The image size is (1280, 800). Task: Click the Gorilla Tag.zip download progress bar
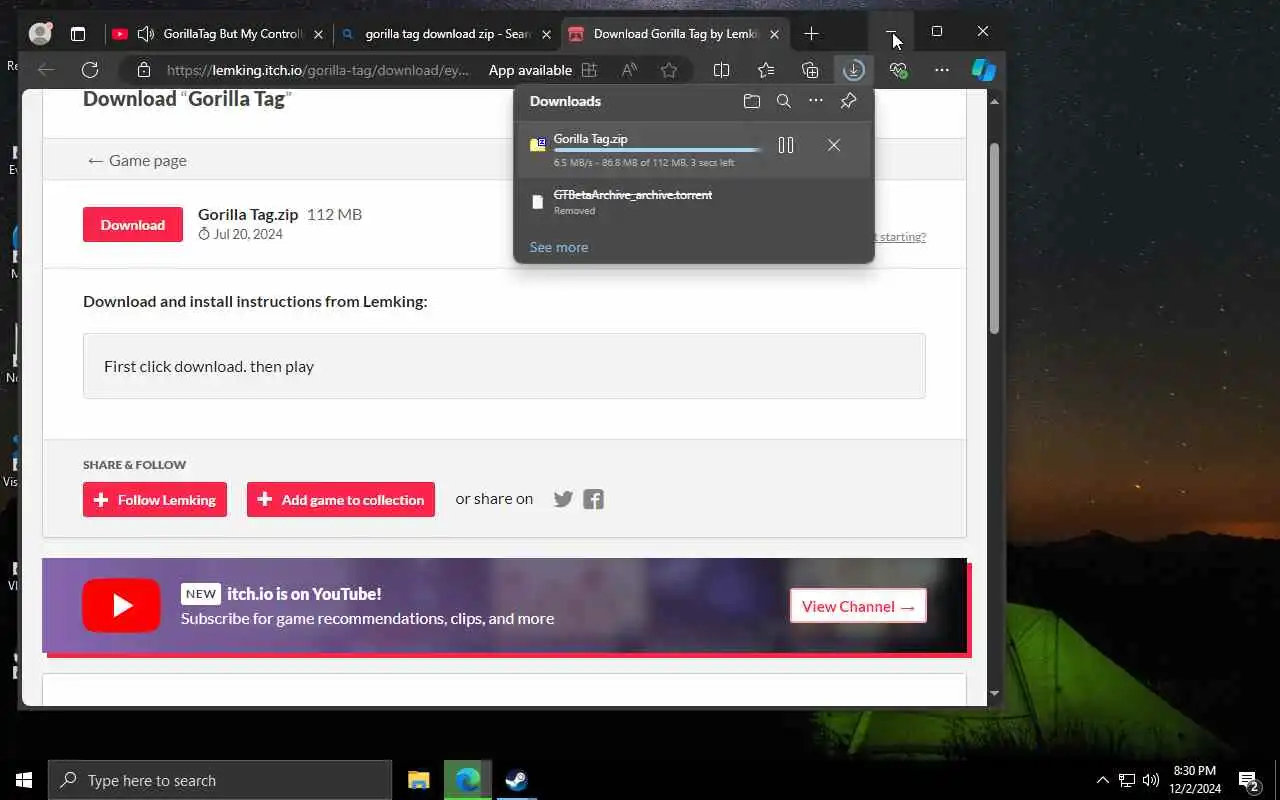(658, 151)
